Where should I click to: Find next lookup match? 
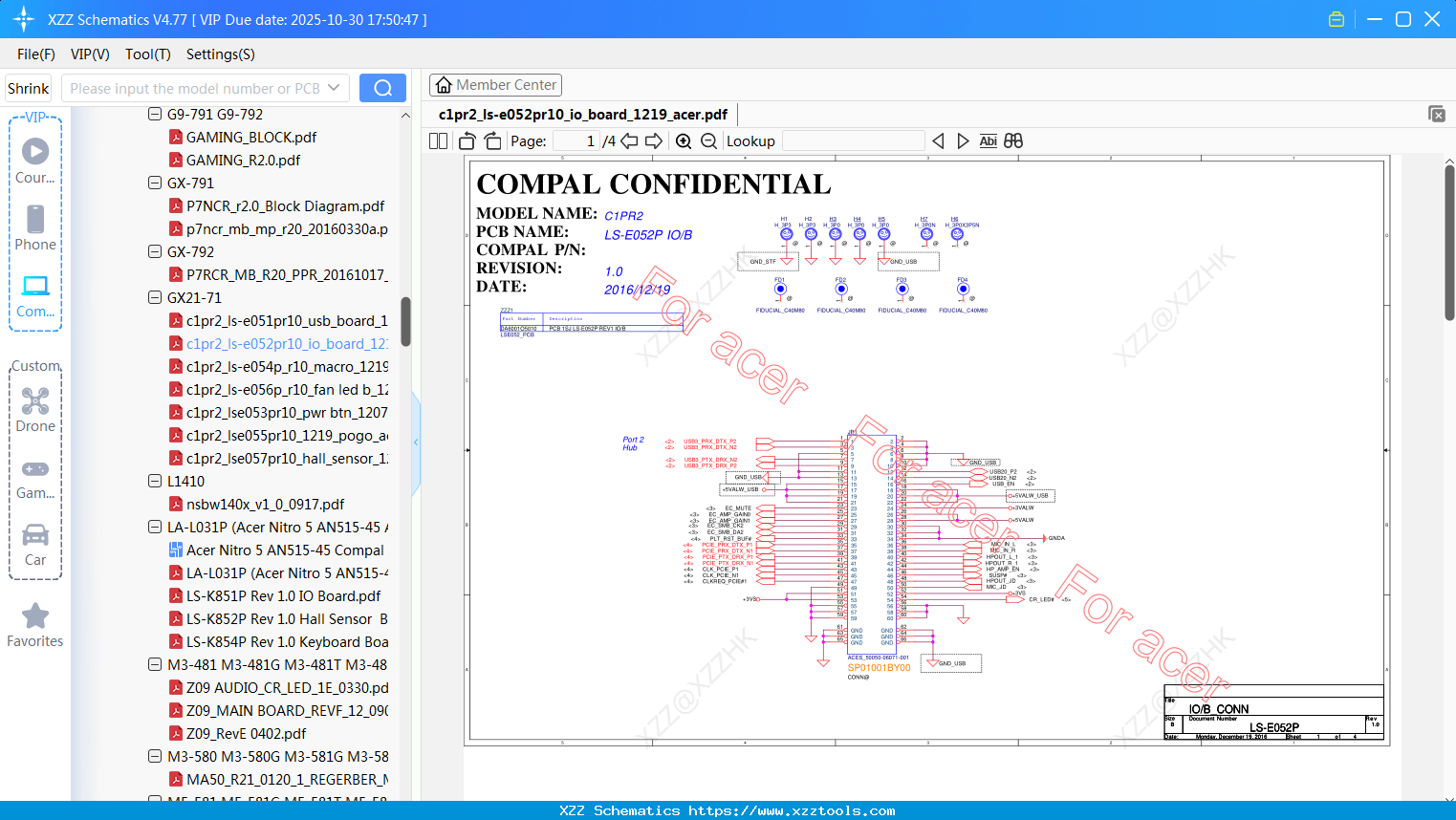tap(963, 140)
